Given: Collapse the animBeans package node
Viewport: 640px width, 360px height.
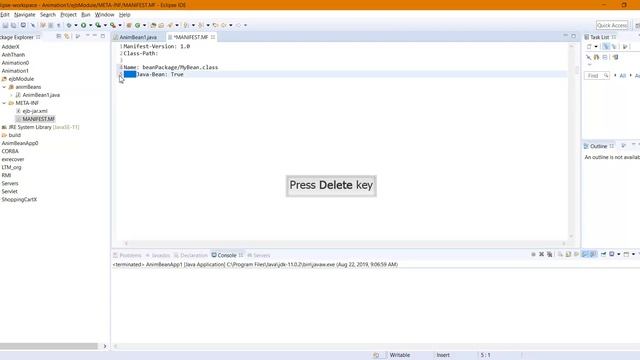Looking at the screenshot, I should click(4, 87).
